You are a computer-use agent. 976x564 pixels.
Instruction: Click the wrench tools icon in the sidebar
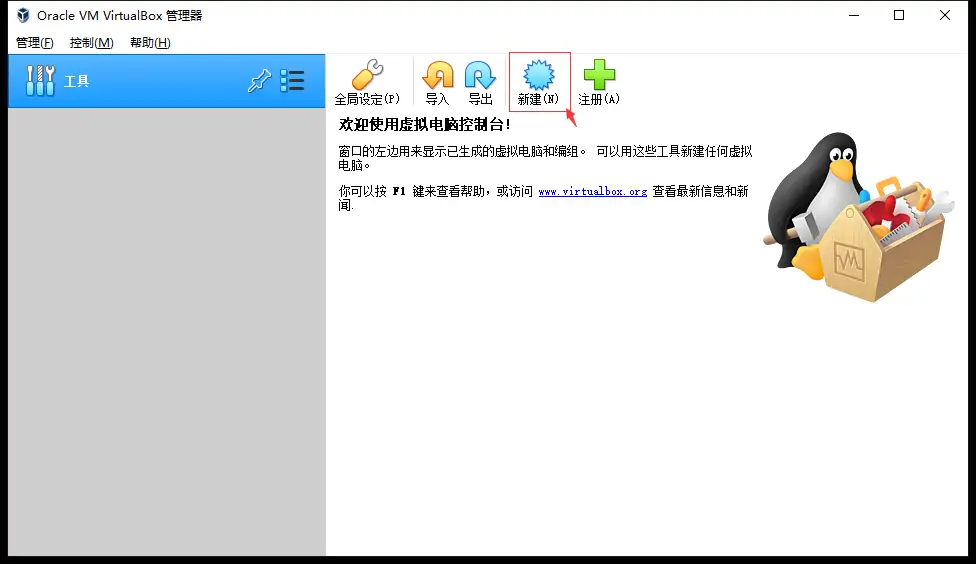coord(40,81)
